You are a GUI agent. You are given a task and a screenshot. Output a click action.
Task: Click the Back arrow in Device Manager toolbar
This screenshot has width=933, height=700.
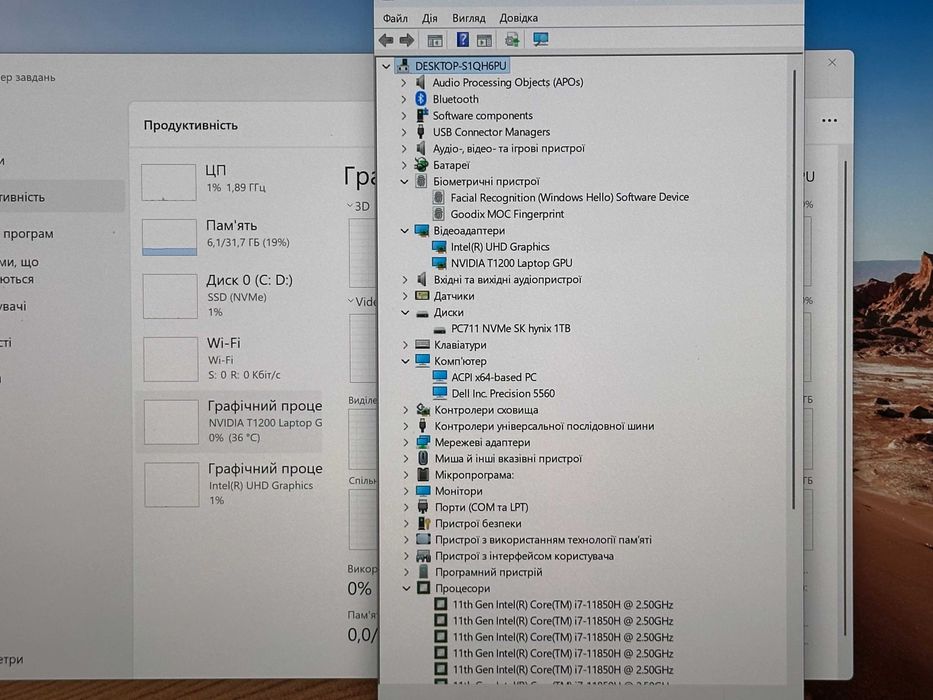pyautogui.click(x=386, y=40)
